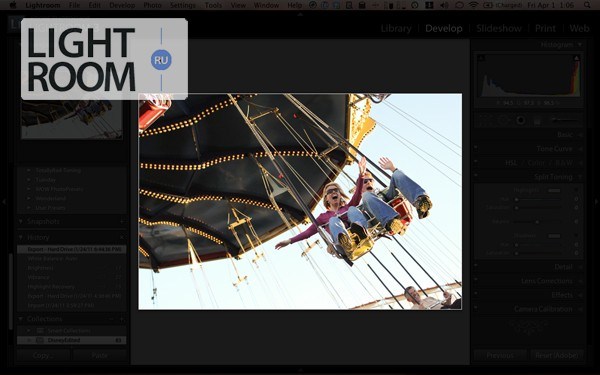Toggle Lens Corrections panel on/off switch
The image size is (600, 375).
click(x=476, y=281)
